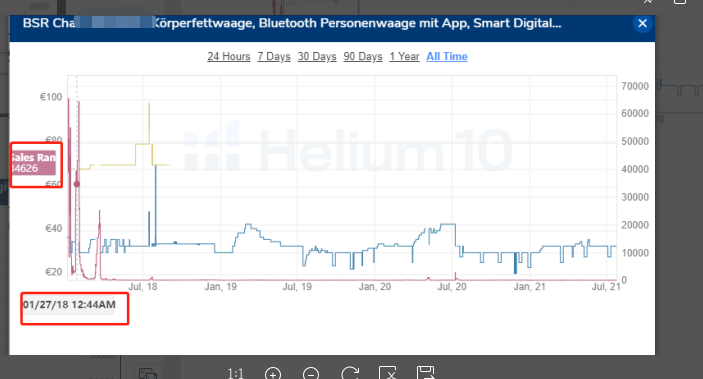
Task: Switch chart range to 24 Hours
Action: pos(229,57)
